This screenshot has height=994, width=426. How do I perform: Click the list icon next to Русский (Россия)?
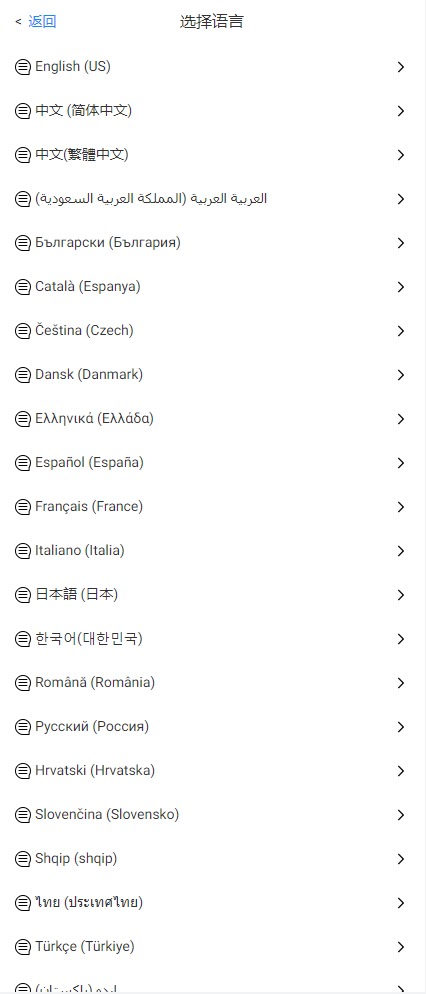tap(23, 727)
